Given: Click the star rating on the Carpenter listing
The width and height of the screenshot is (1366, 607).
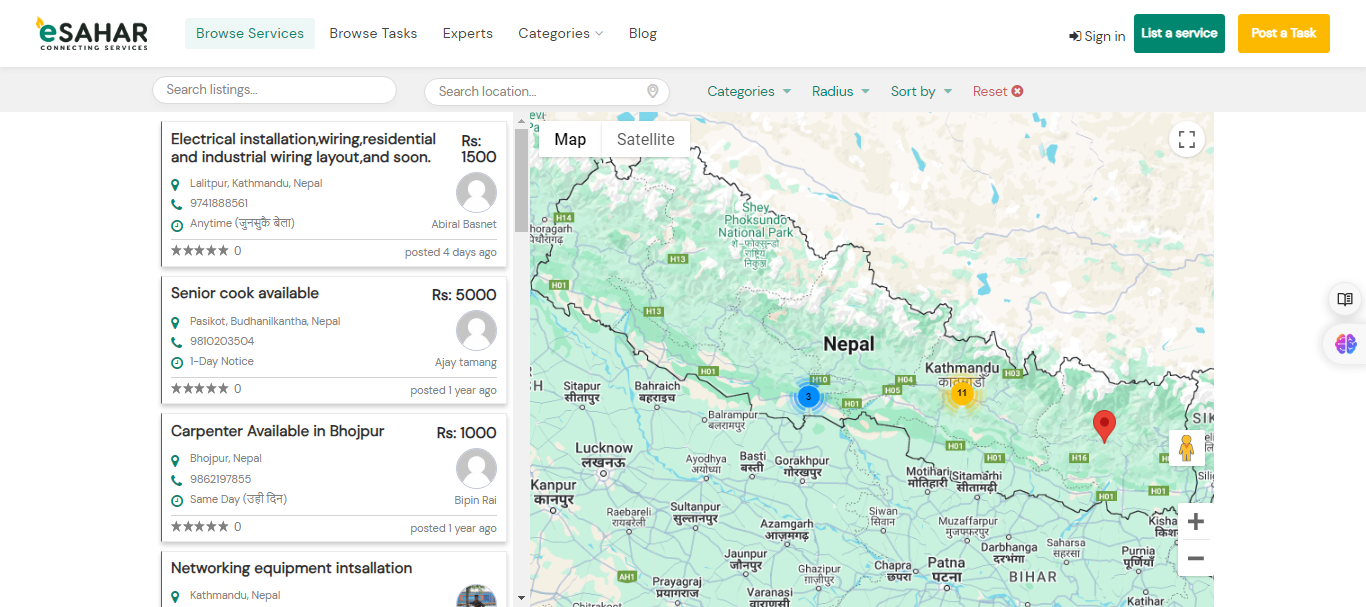Looking at the screenshot, I should coord(200,527).
